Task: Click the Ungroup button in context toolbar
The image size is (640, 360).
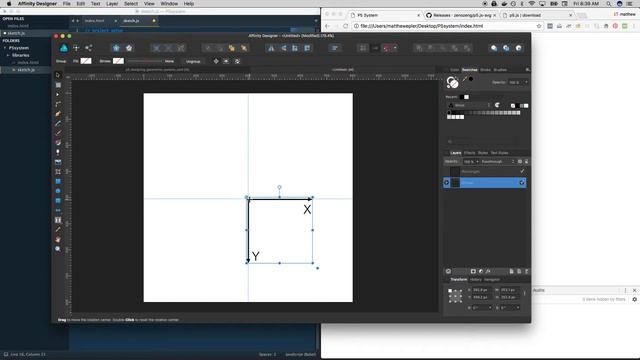Action: pyautogui.click(x=193, y=61)
